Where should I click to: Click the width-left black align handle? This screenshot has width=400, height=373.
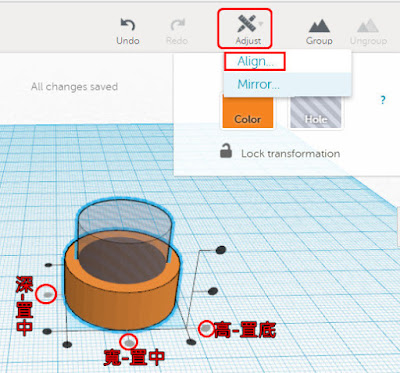[x=67, y=344]
